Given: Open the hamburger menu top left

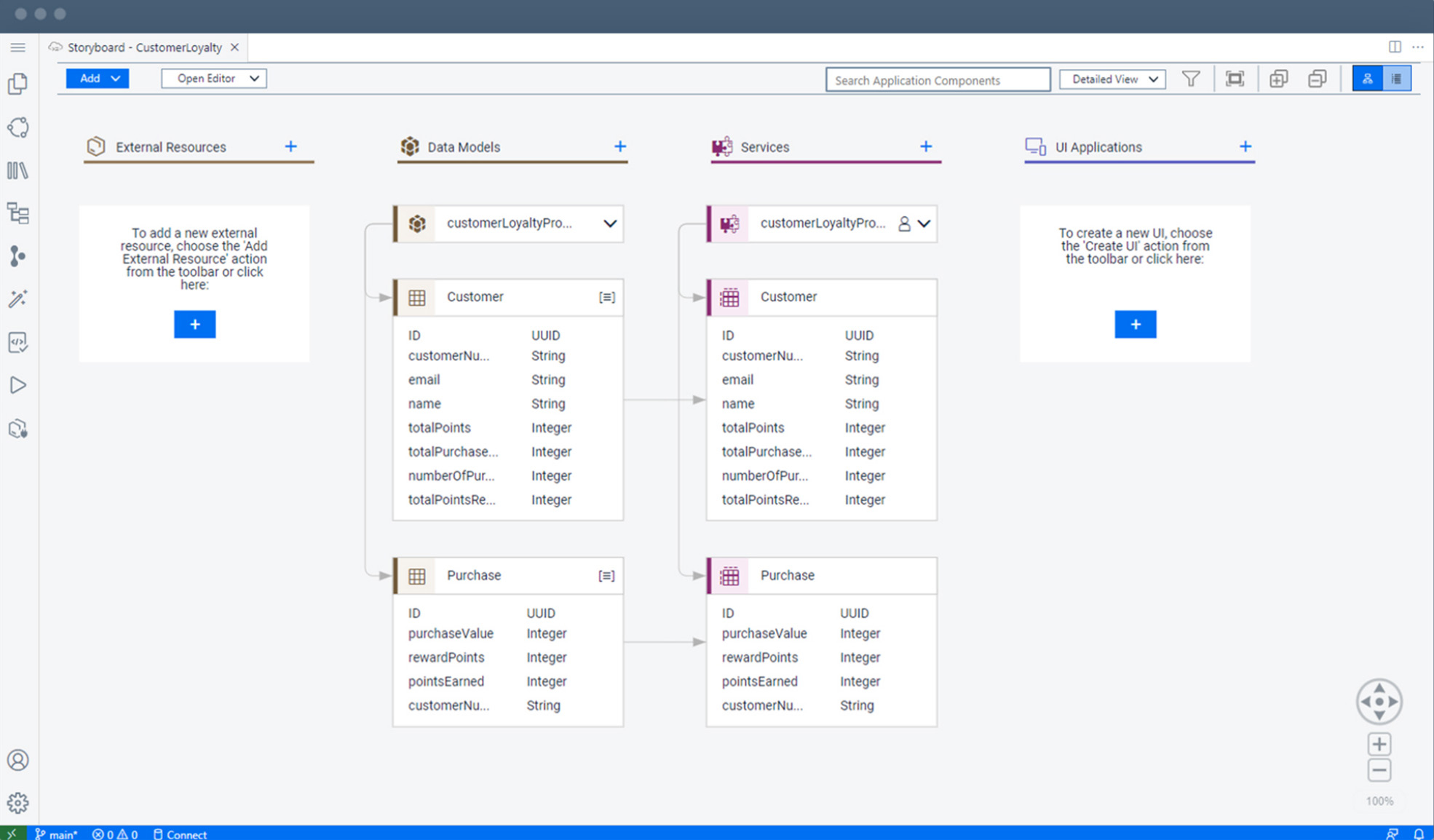Looking at the screenshot, I should coord(17,47).
